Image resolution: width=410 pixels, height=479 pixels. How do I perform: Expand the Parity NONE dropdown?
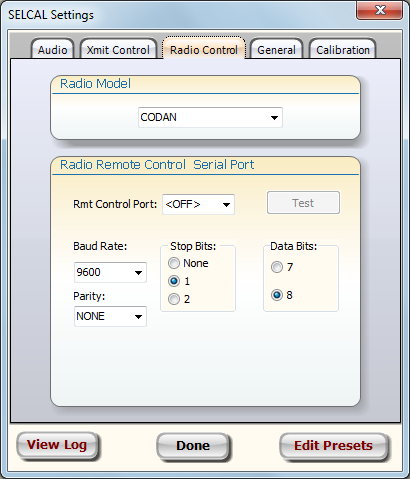(x=110, y=316)
